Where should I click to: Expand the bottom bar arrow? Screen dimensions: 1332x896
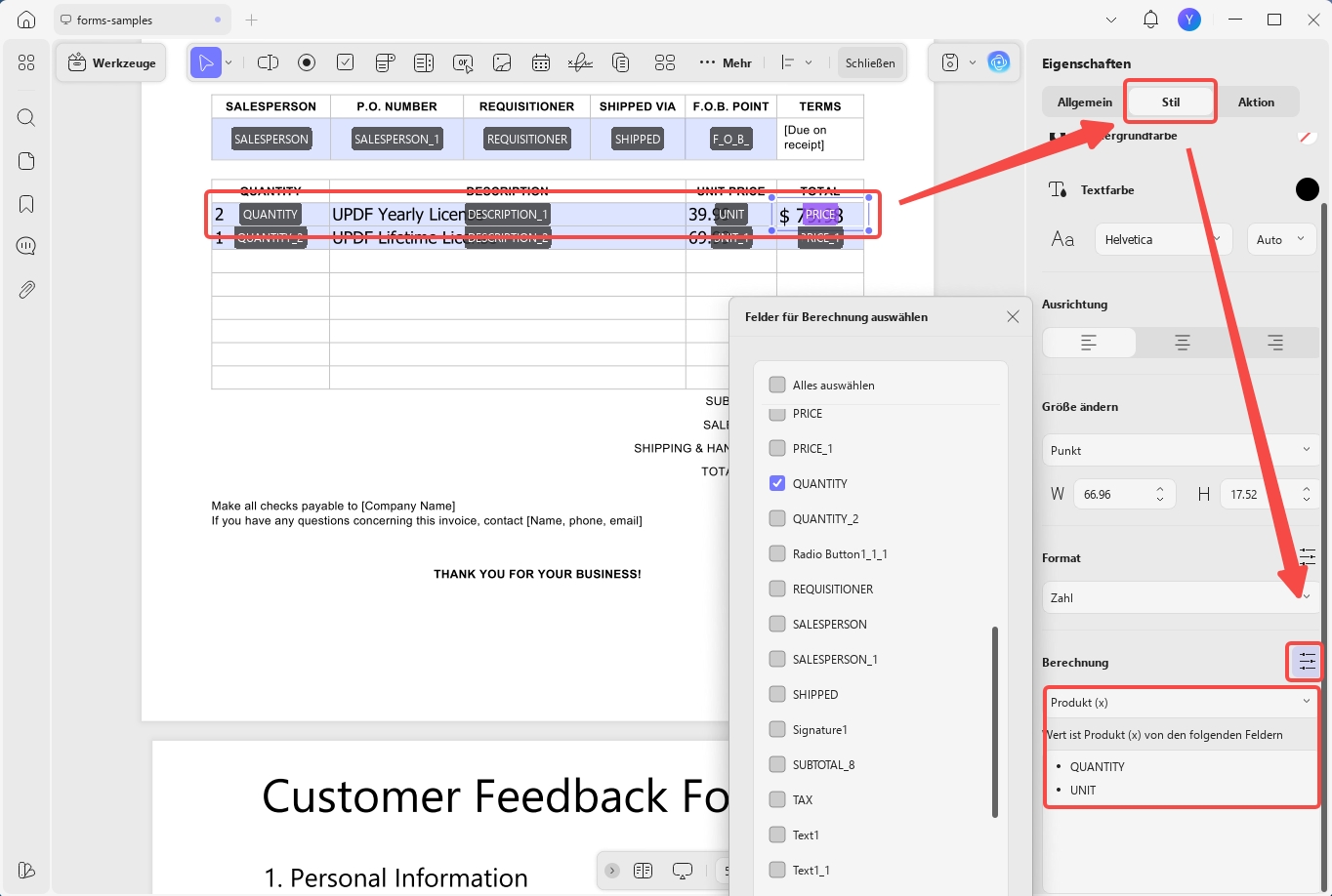click(612, 870)
